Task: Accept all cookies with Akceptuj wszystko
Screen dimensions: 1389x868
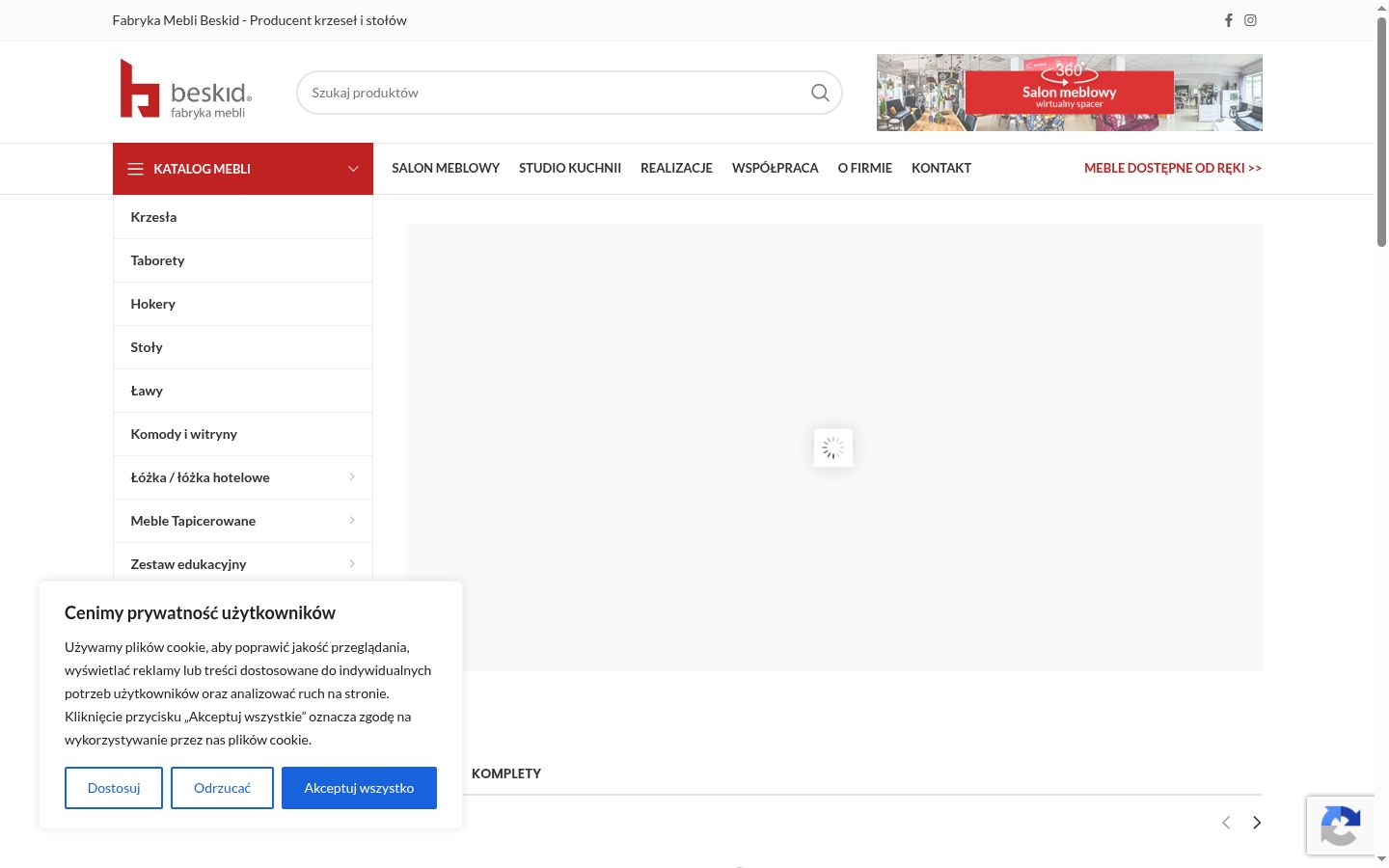Action: click(359, 788)
